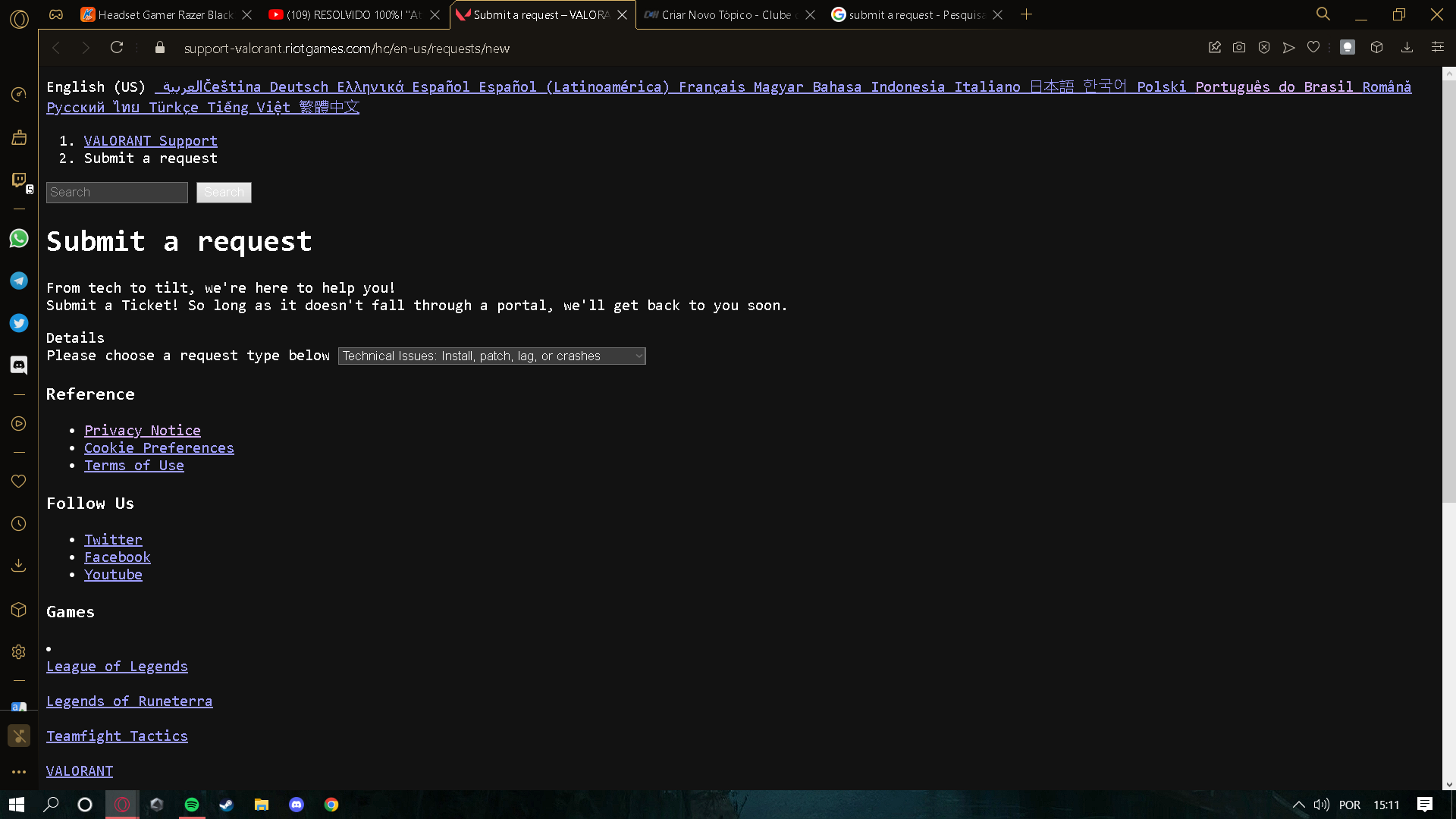The width and height of the screenshot is (1456, 819).
Task: Open Opera menu logo
Action: coord(19,19)
